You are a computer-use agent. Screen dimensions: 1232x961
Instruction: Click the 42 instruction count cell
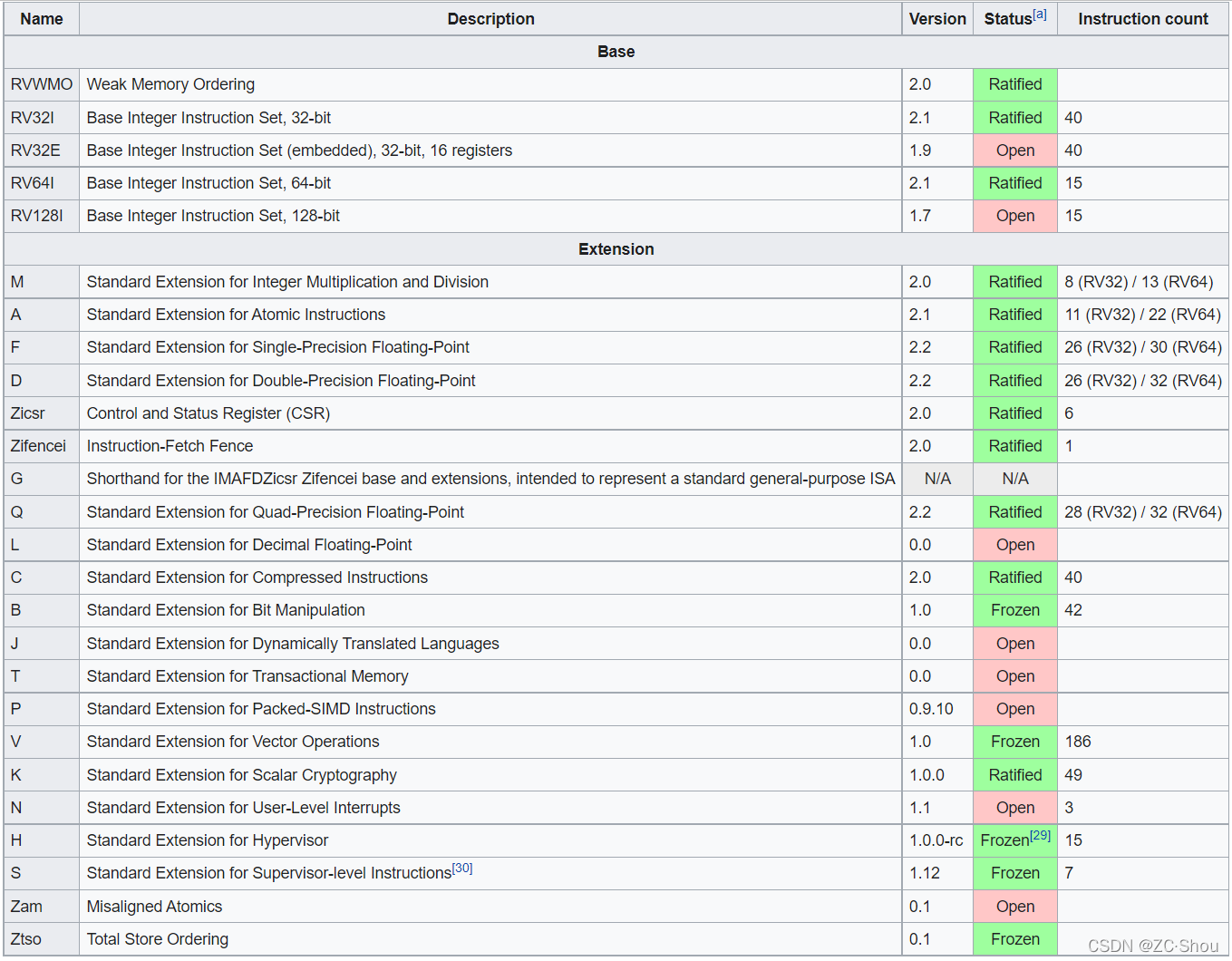tap(1142, 610)
